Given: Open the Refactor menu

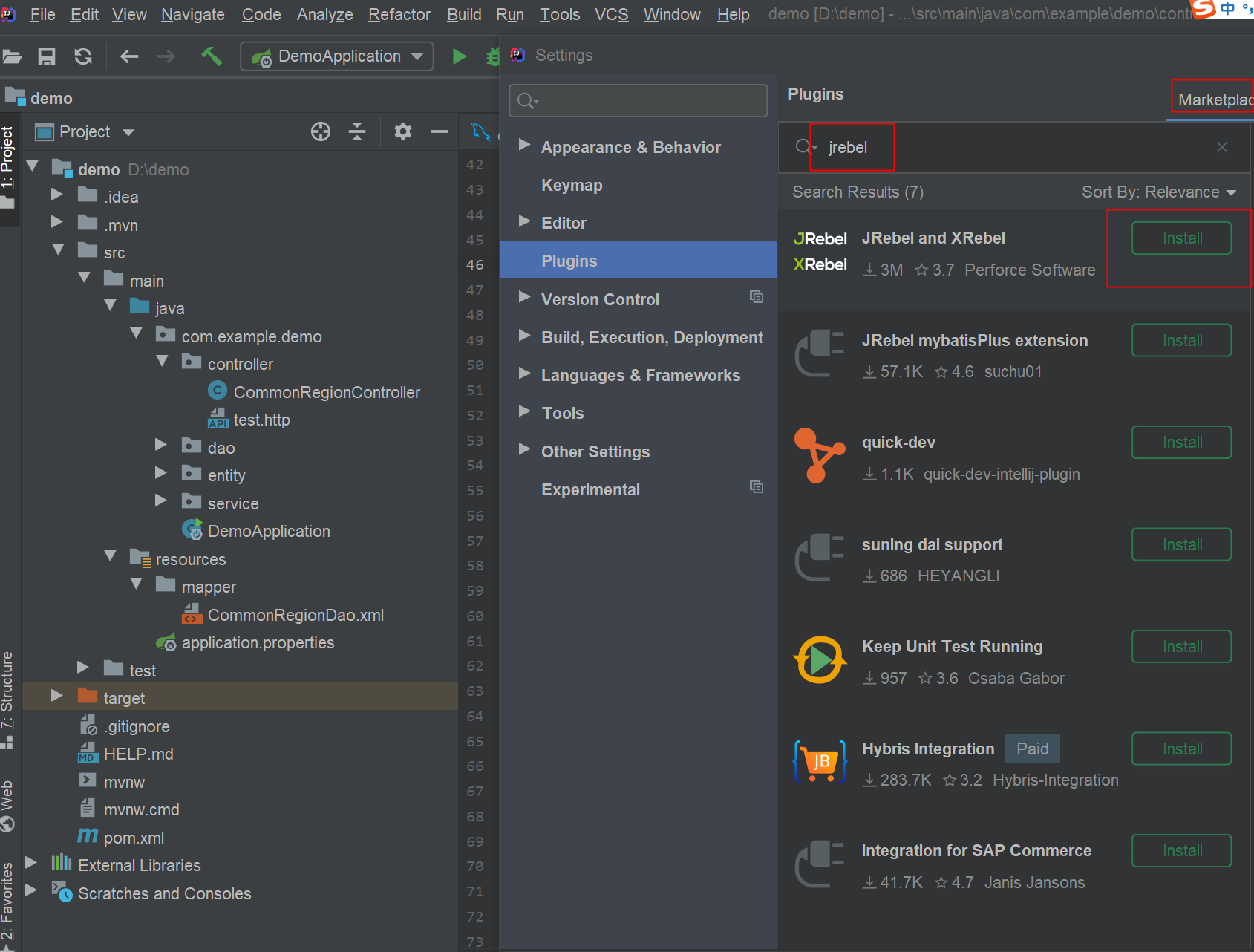Looking at the screenshot, I should (x=399, y=15).
